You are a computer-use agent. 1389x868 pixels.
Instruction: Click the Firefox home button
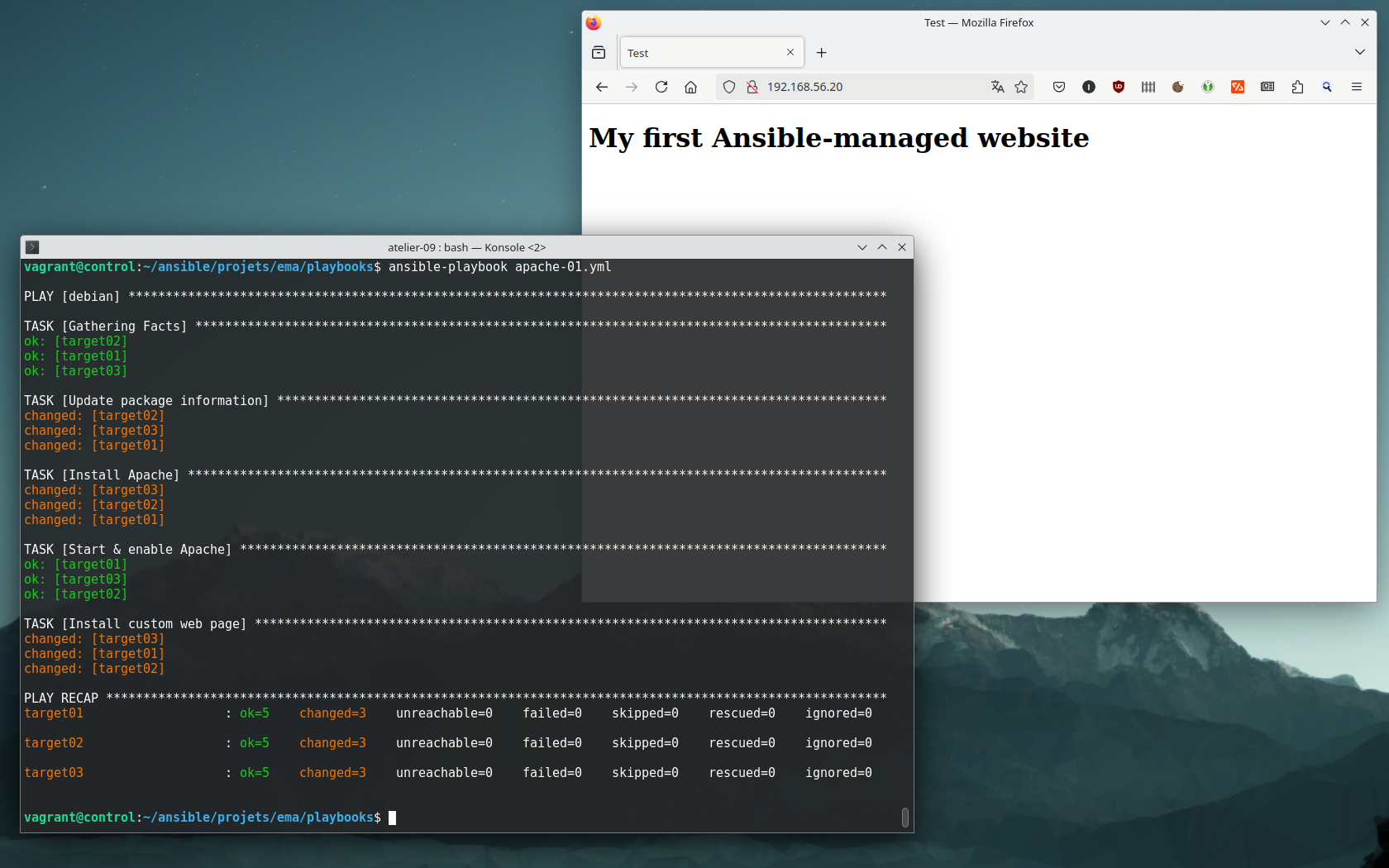(x=691, y=87)
